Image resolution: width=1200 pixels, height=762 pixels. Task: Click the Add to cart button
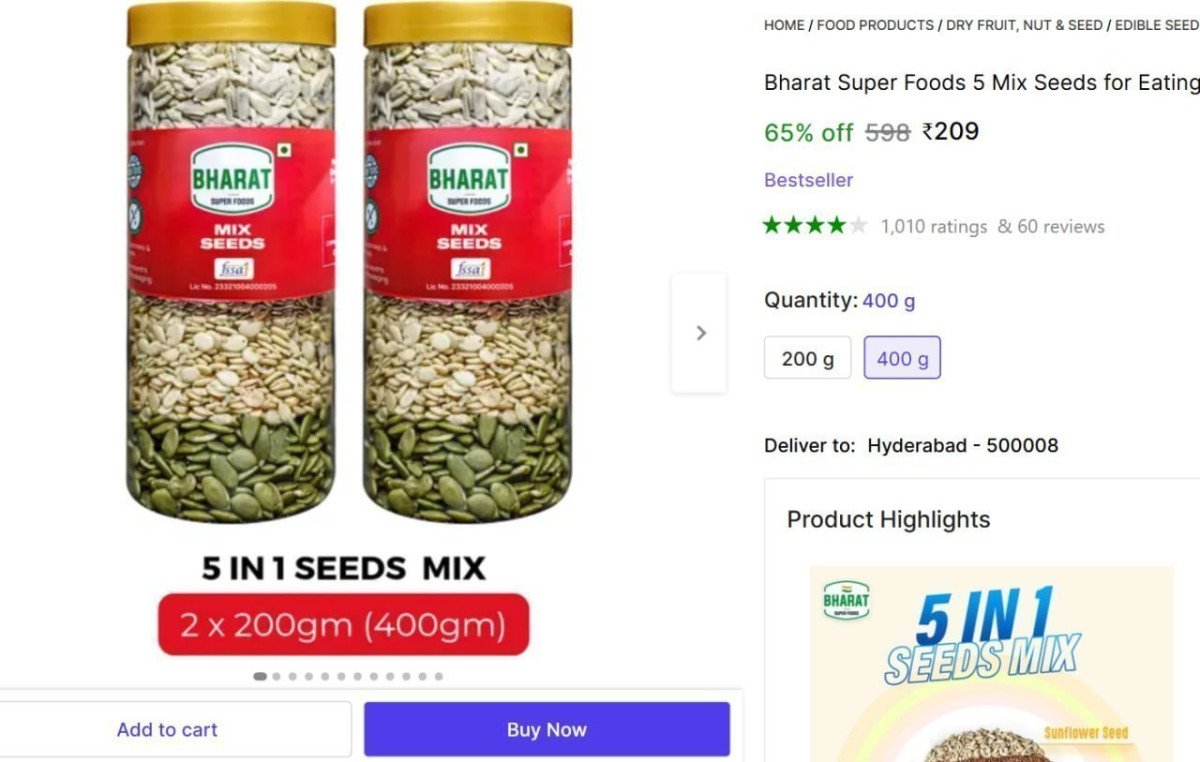166,729
